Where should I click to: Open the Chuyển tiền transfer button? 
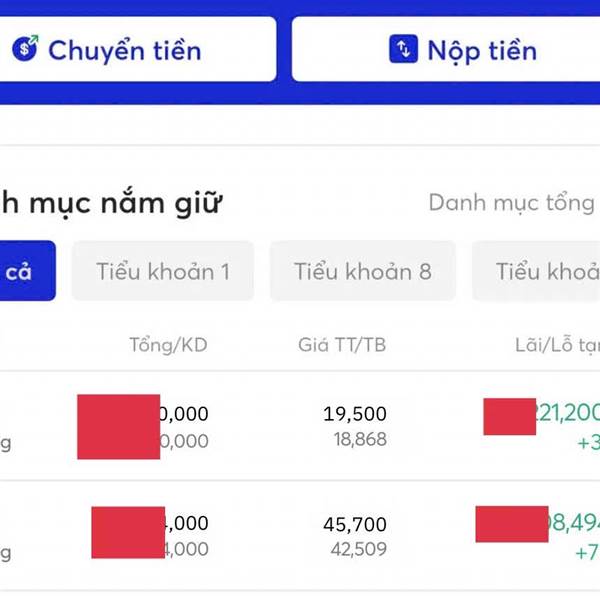(138, 49)
